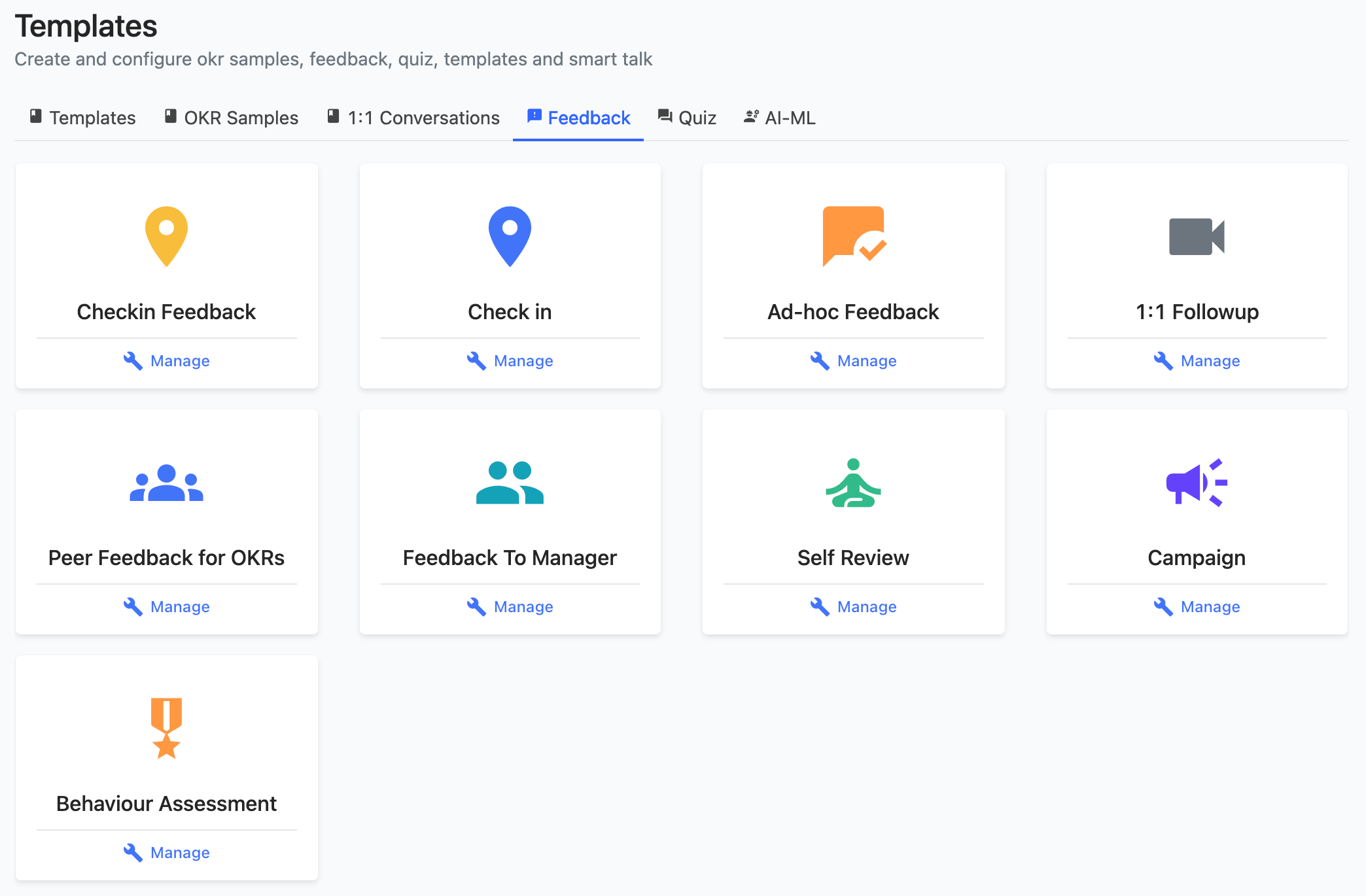This screenshot has height=896, width=1366.
Task: Click the wrench icon under Peer Feedback for OKRs
Action: [x=133, y=607]
